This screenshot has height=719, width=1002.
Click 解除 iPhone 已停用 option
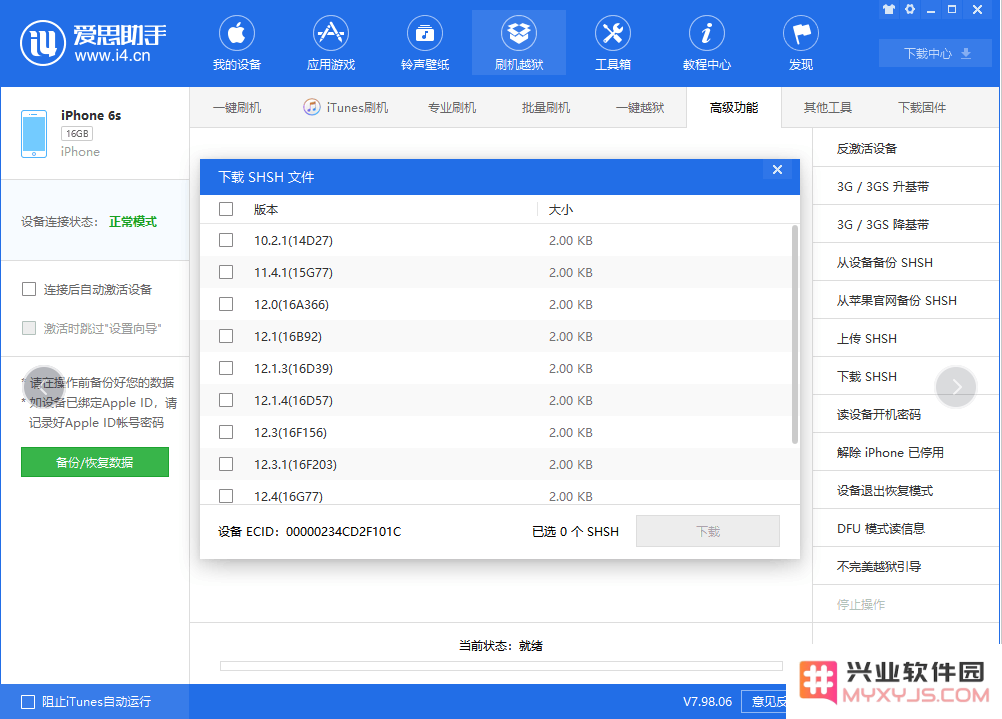pyautogui.click(x=906, y=452)
